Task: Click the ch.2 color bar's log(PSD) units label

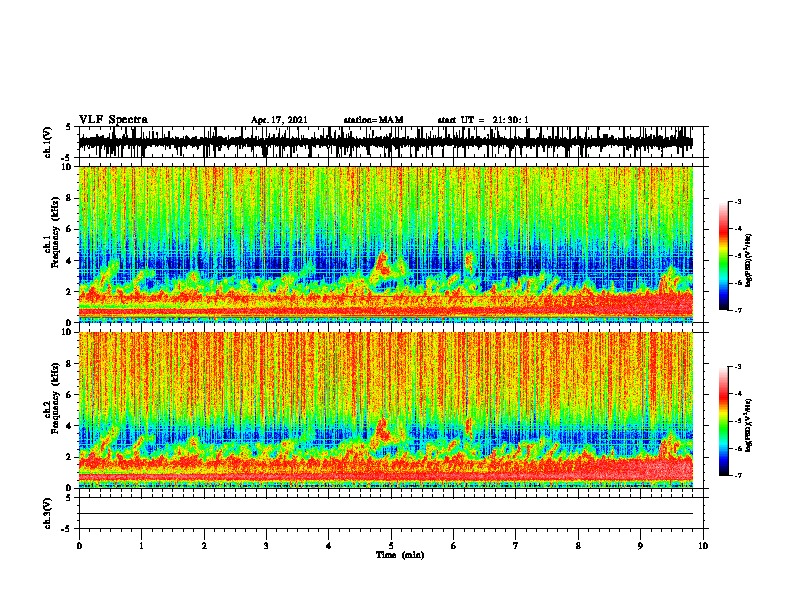Action: pyautogui.click(x=748, y=425)
